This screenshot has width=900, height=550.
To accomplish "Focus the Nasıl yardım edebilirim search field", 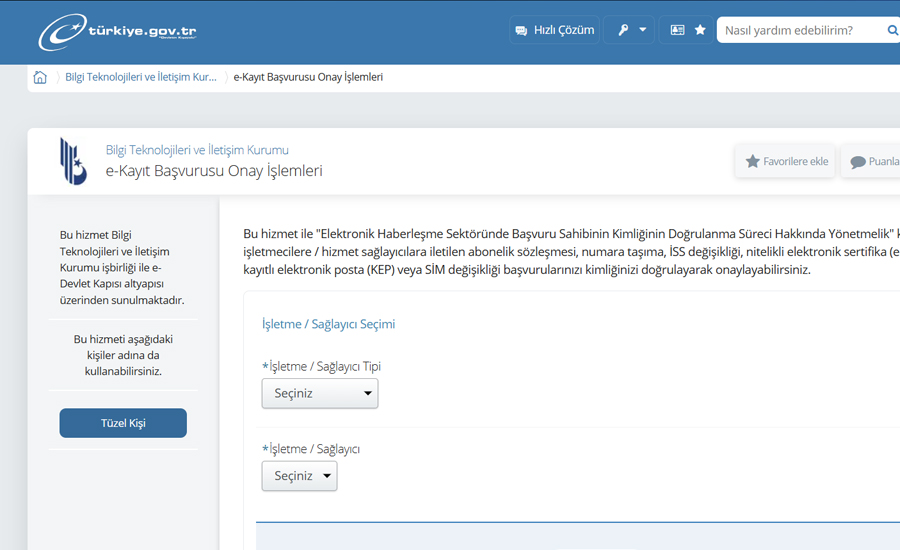I will pos(801,30).
